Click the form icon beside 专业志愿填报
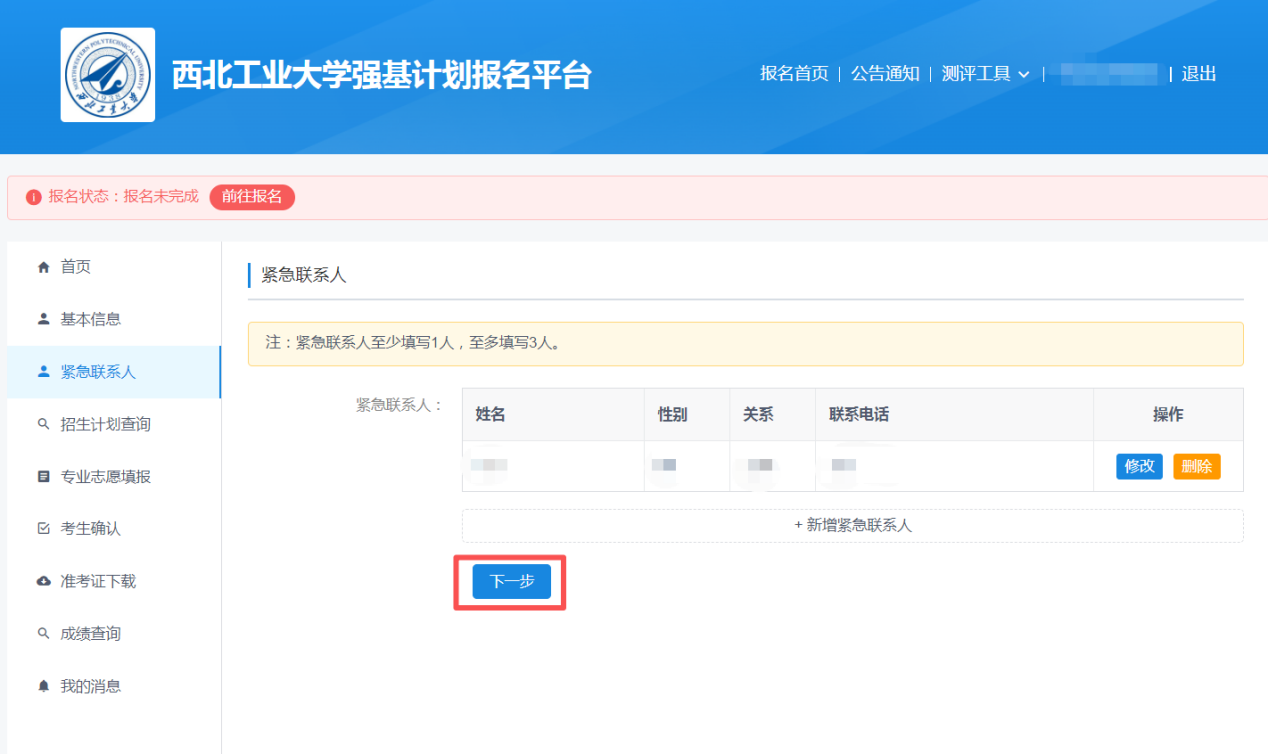 click(x=43, y=477)
